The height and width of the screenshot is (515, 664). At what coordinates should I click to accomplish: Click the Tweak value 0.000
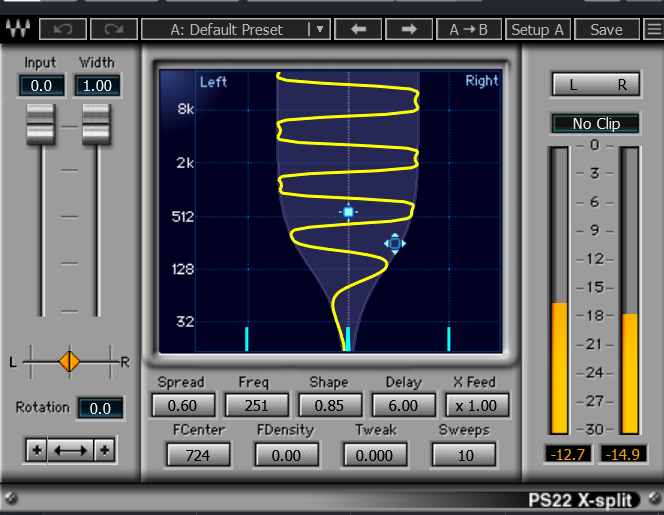click(x=375, y=455)
